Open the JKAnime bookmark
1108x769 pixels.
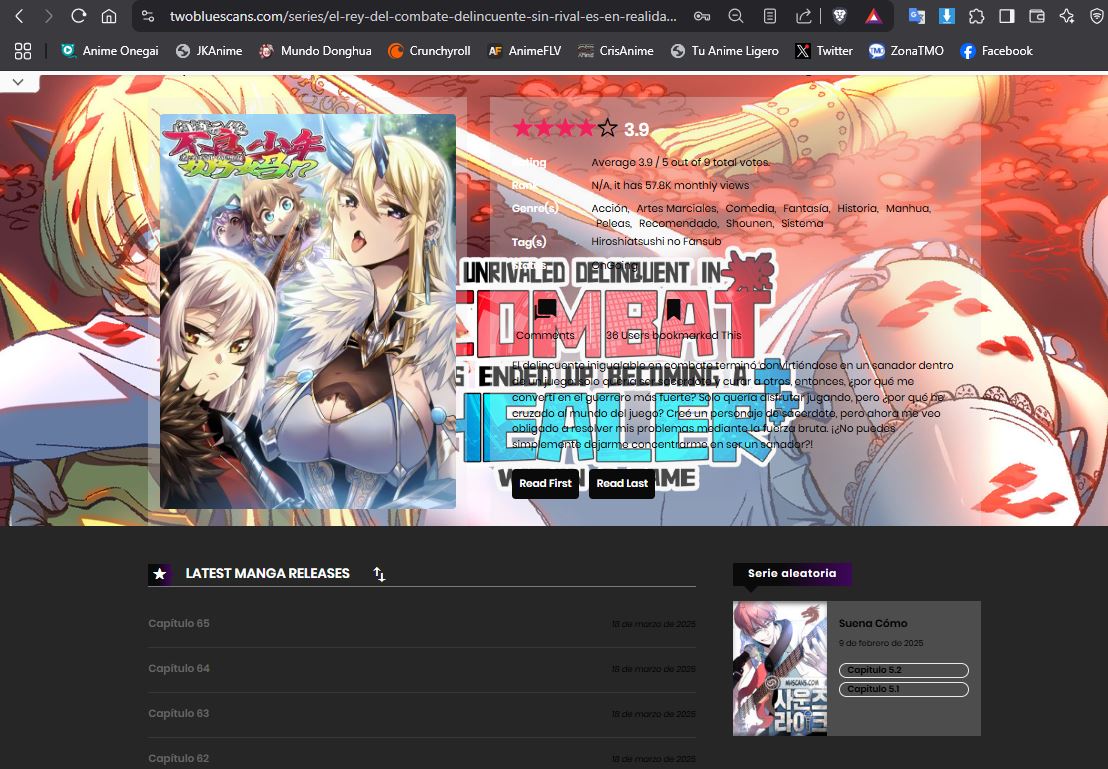click(x=209, y=51)
